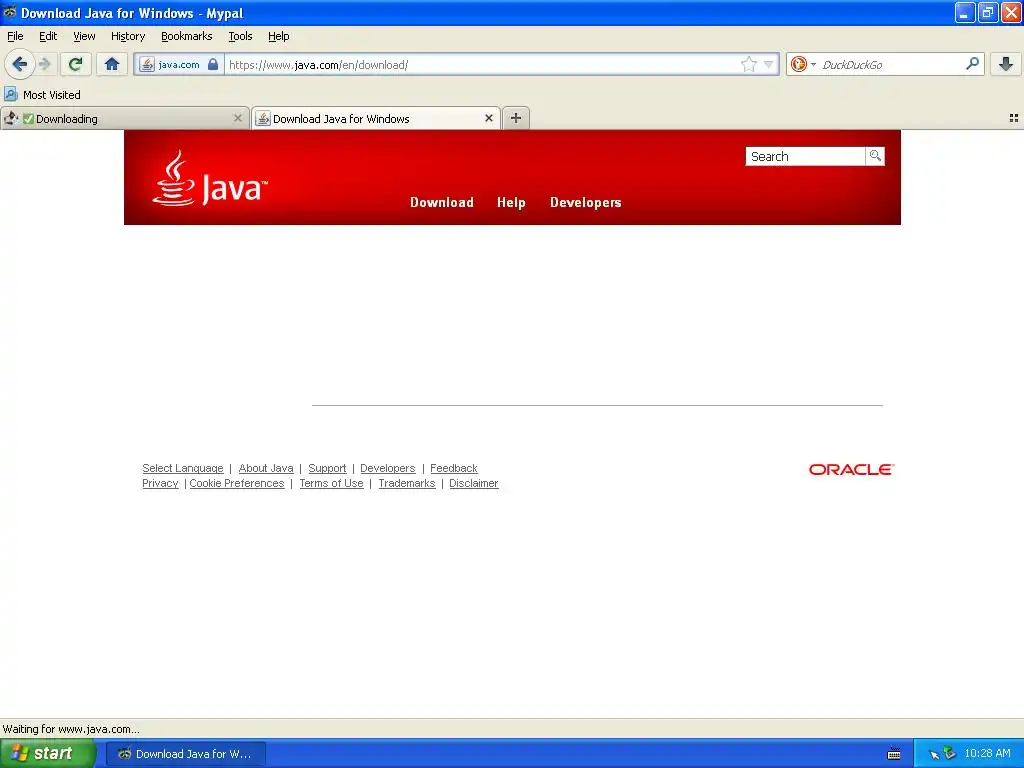Click the Oracle logo

click(852, 470)
